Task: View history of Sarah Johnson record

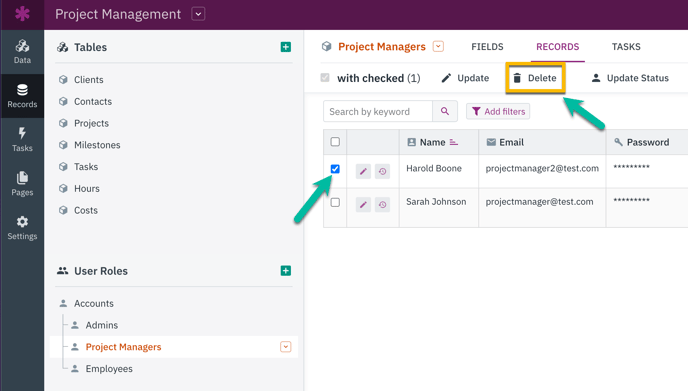Action: point(383,204)
